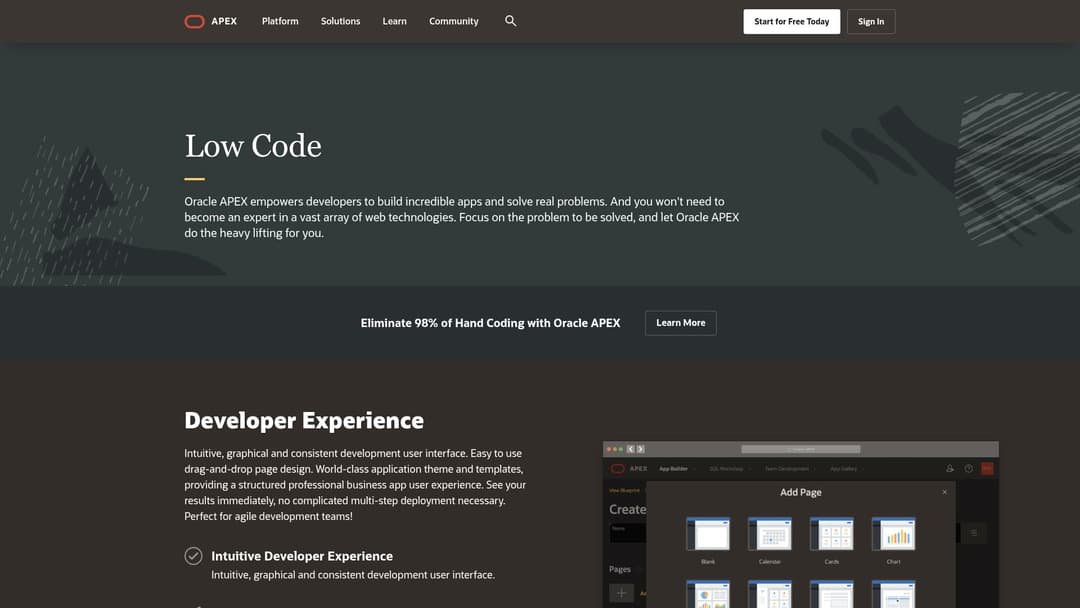This screenshot has width=1080, height=608.
Task: Click the Learn More button
Action: [681, 323]
